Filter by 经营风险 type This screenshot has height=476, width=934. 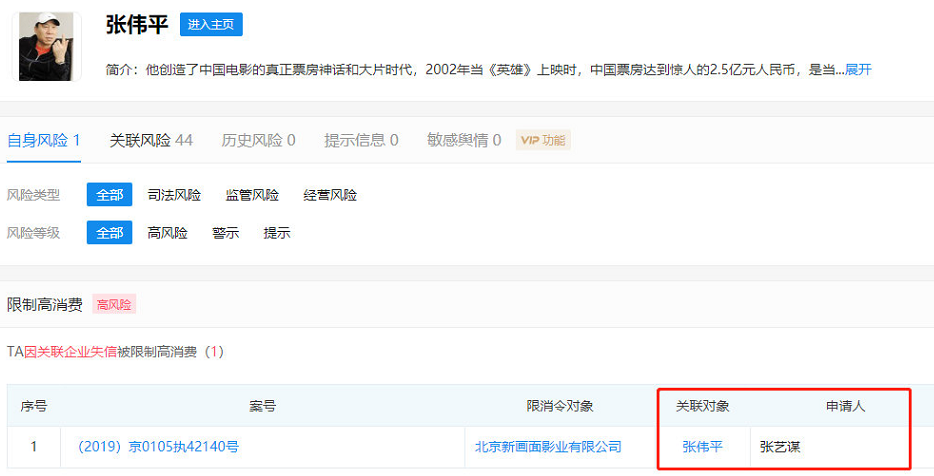tap(330, 195)
